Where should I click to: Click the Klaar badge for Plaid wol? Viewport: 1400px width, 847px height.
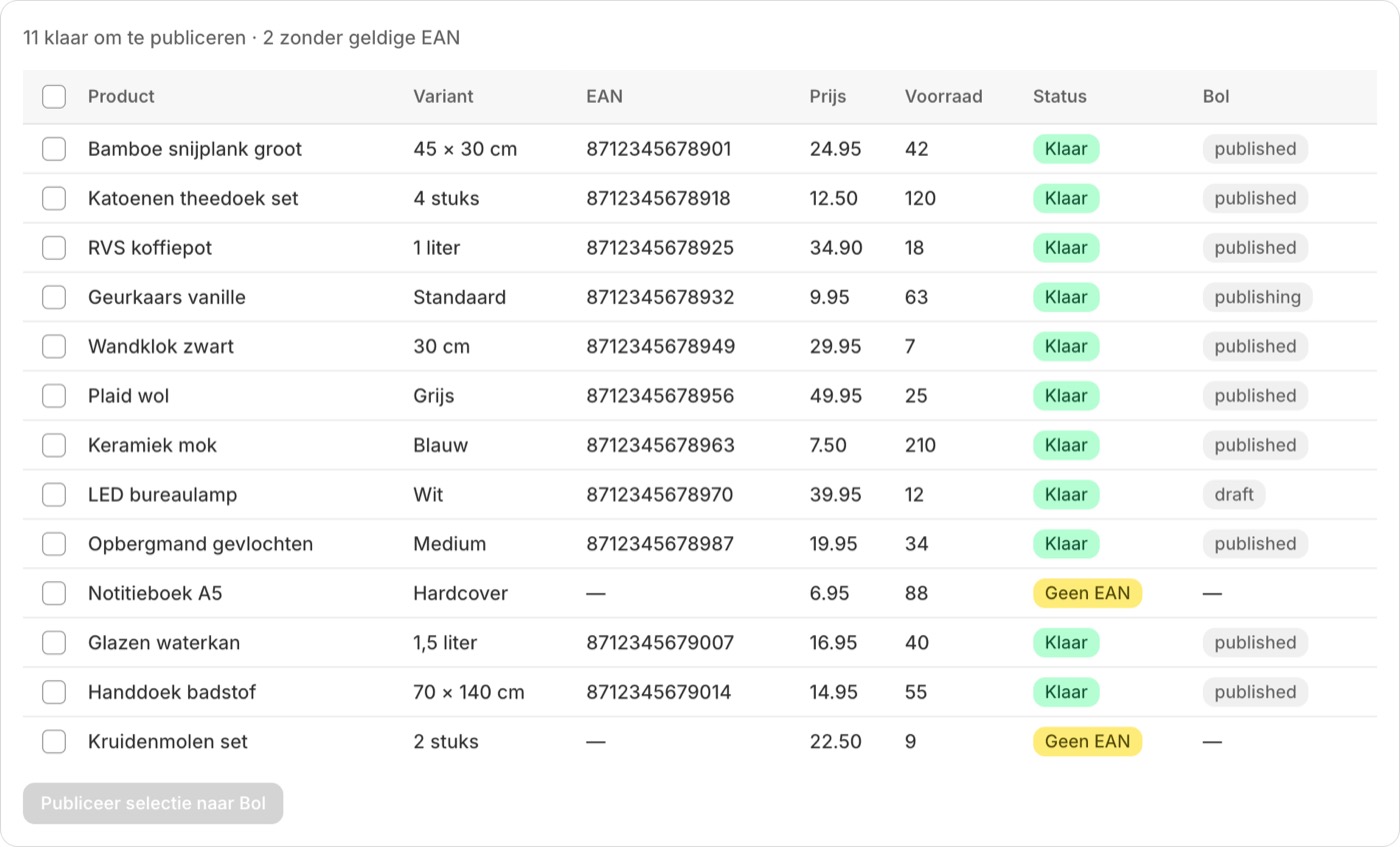tap(1066, 396)
